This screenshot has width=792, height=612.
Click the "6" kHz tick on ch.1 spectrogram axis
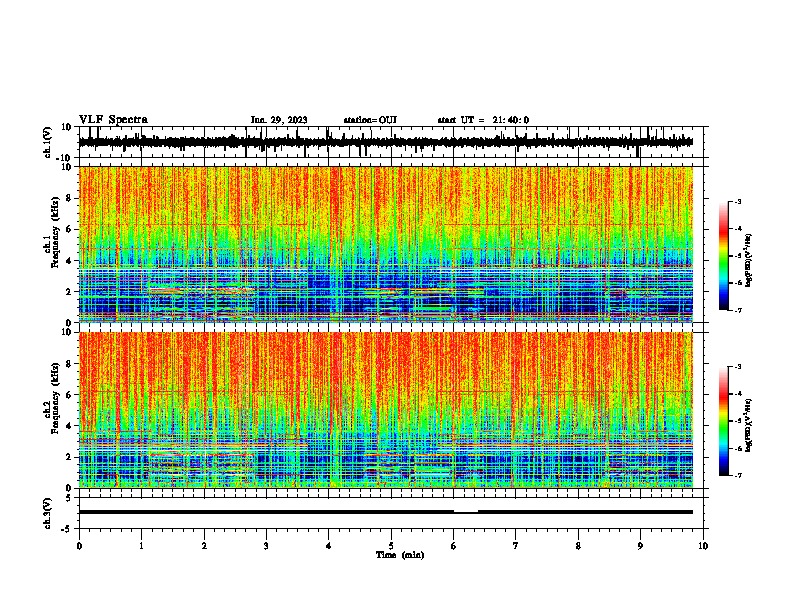tap(69, 229)
